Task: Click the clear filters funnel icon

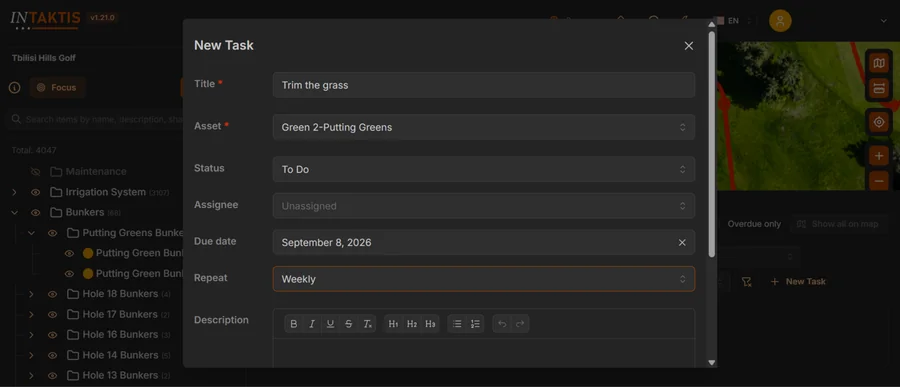Action: tap(746, 281)
